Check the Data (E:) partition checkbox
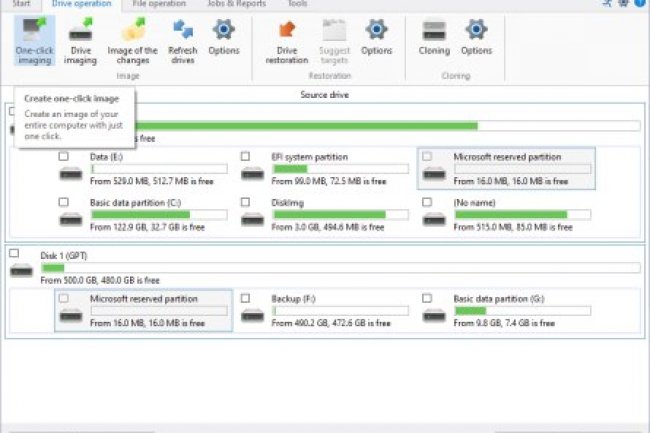Screen dimensions: 650x433 click(64, 157)
